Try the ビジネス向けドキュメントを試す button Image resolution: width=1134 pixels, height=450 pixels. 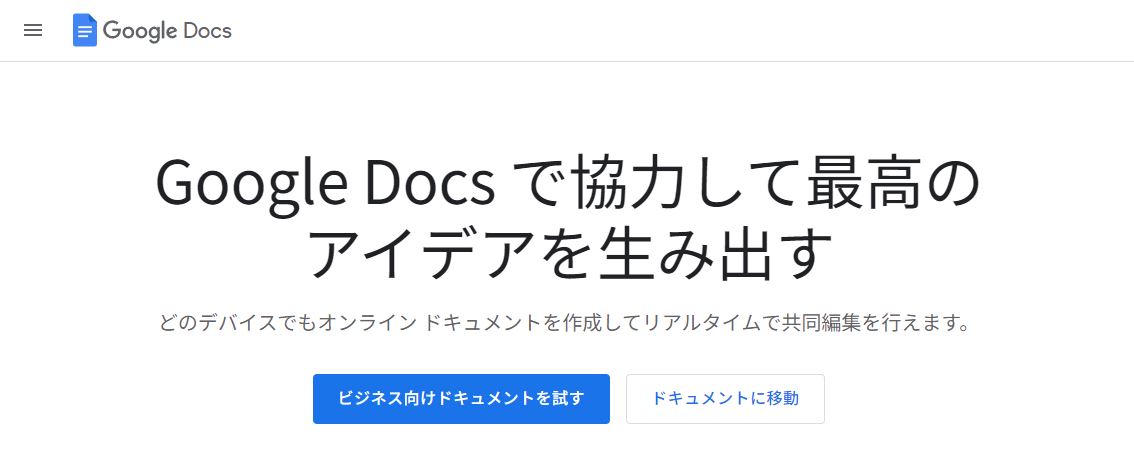click(x=461, y=399)
